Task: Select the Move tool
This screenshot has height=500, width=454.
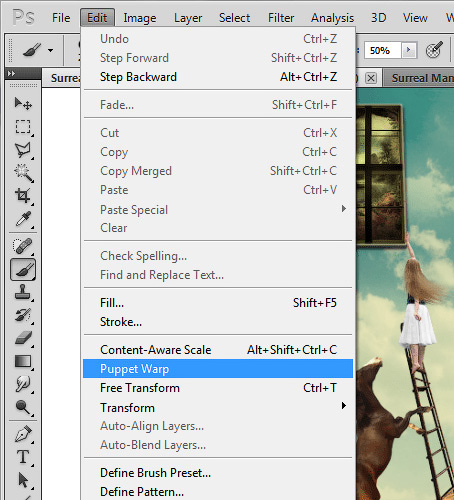Action: click(23, 104)
